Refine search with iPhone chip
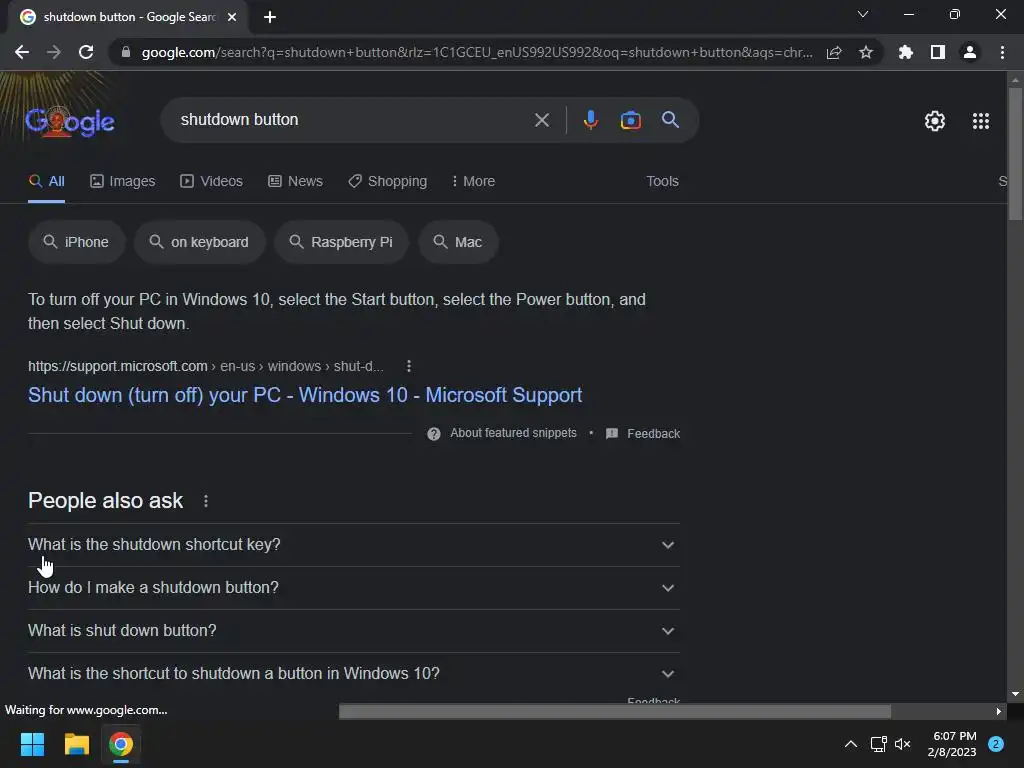The image size is (1024, 768). [x=76, y=242]
